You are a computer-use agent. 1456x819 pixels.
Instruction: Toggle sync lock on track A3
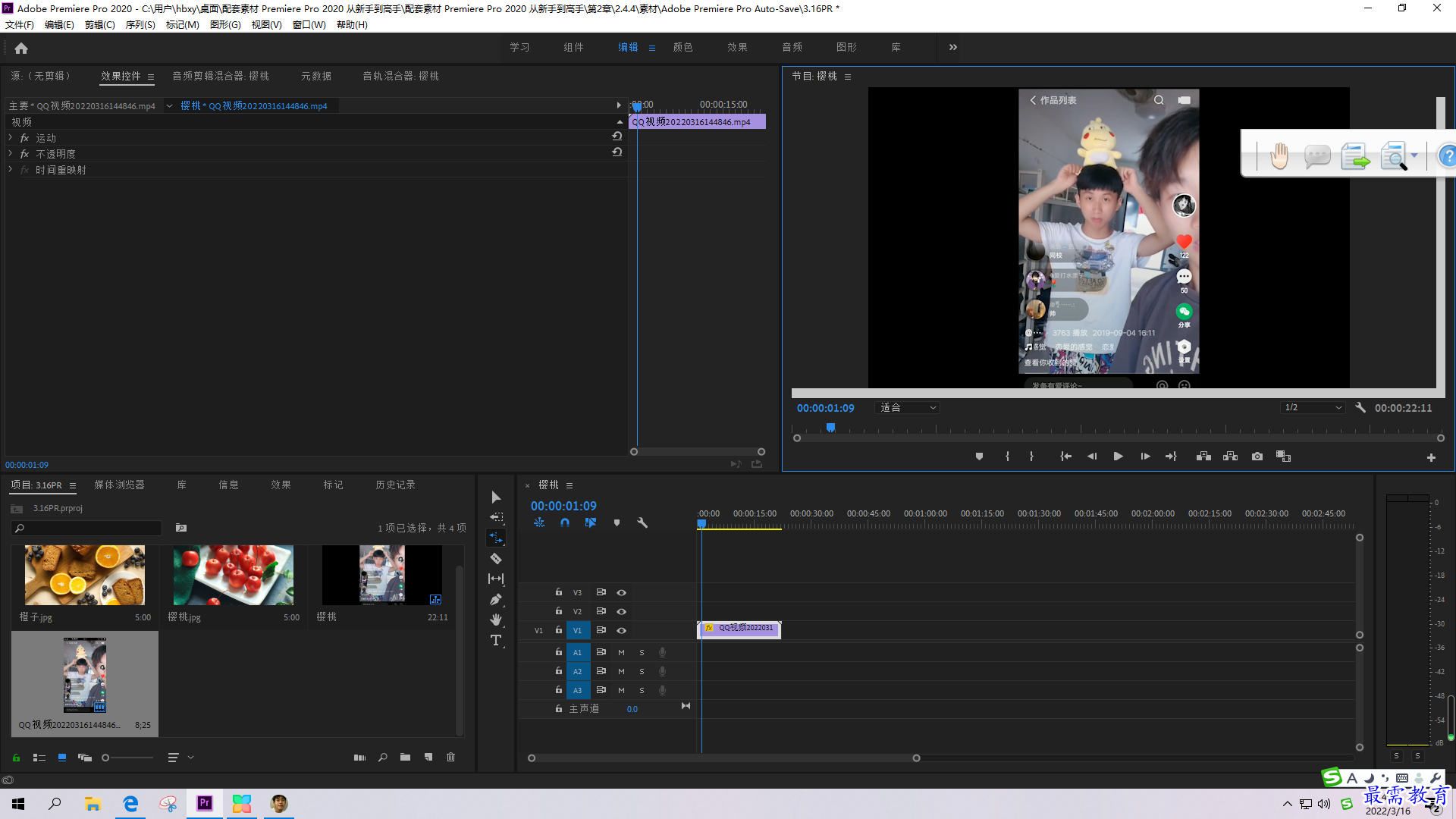(601, 690)
